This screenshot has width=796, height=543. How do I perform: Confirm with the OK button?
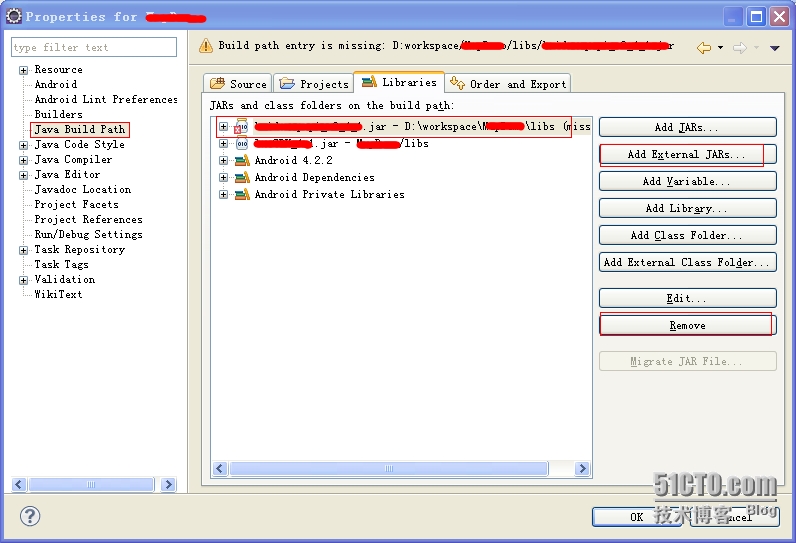[x=637, y=517]
